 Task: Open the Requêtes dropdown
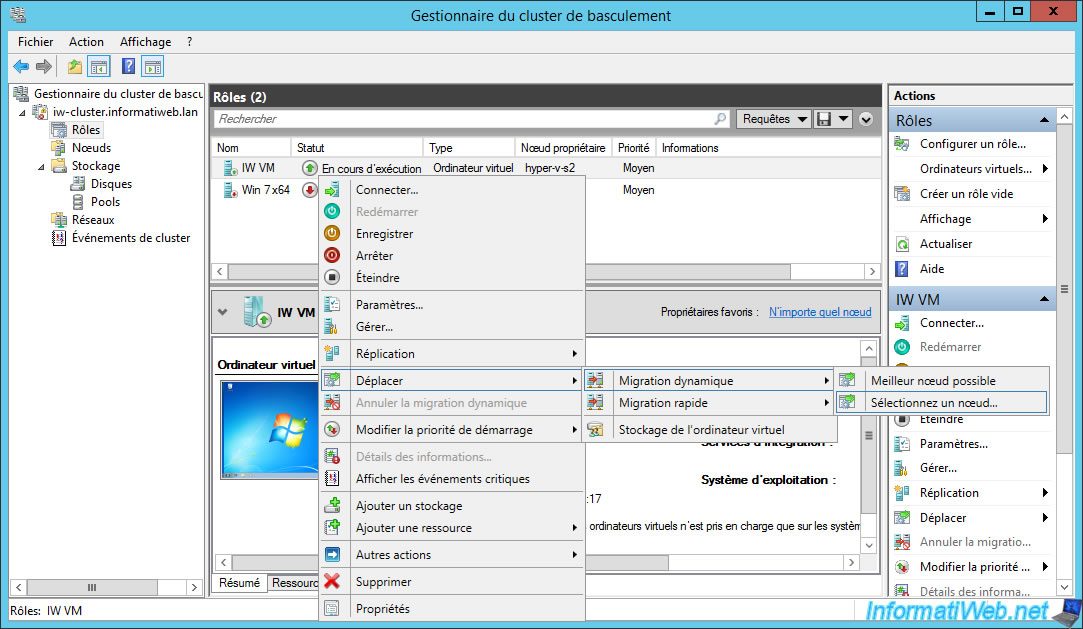tap(774, 119)
